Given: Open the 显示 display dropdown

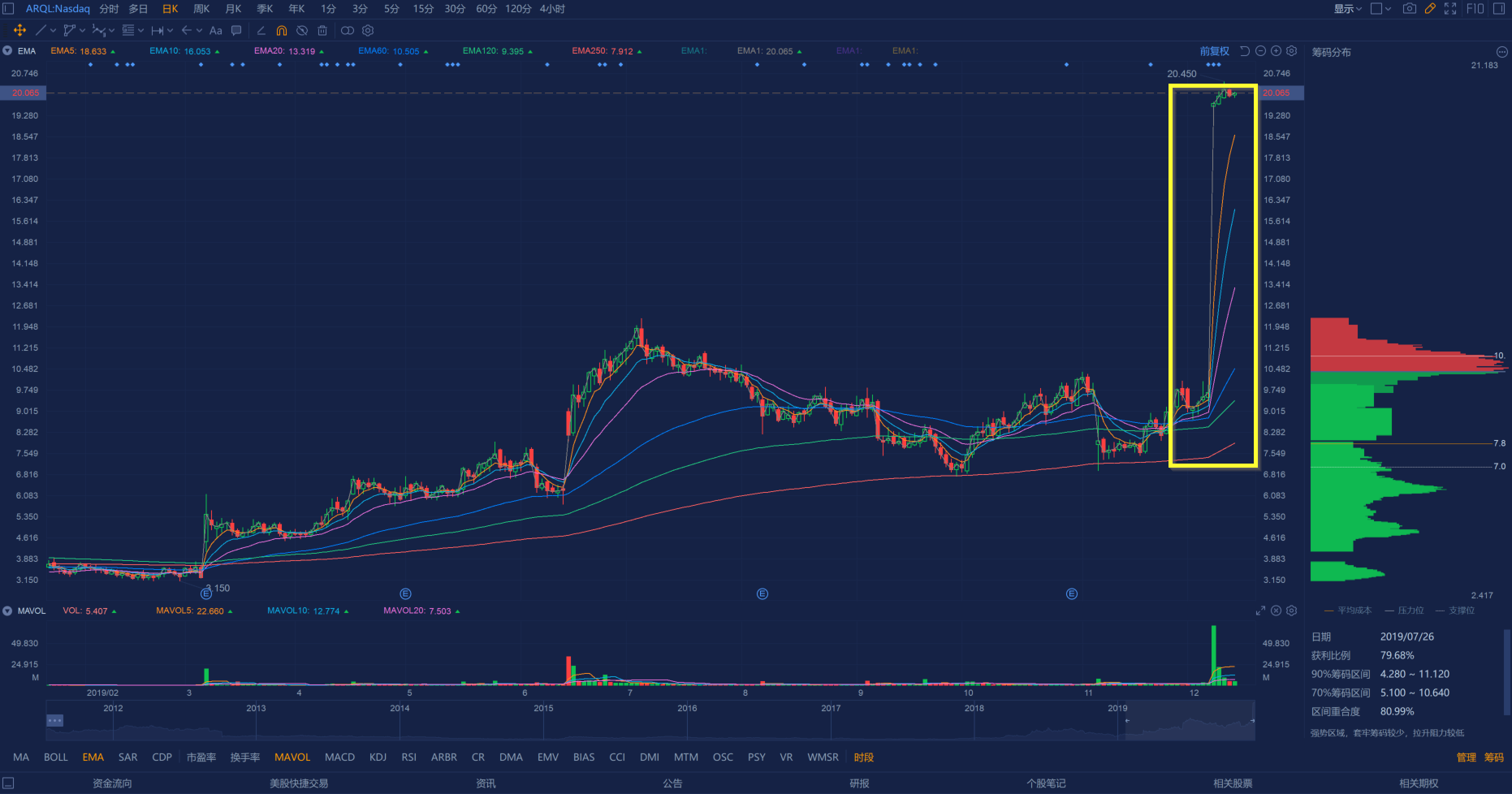Looking at the screenshot, I should 1348,8.
